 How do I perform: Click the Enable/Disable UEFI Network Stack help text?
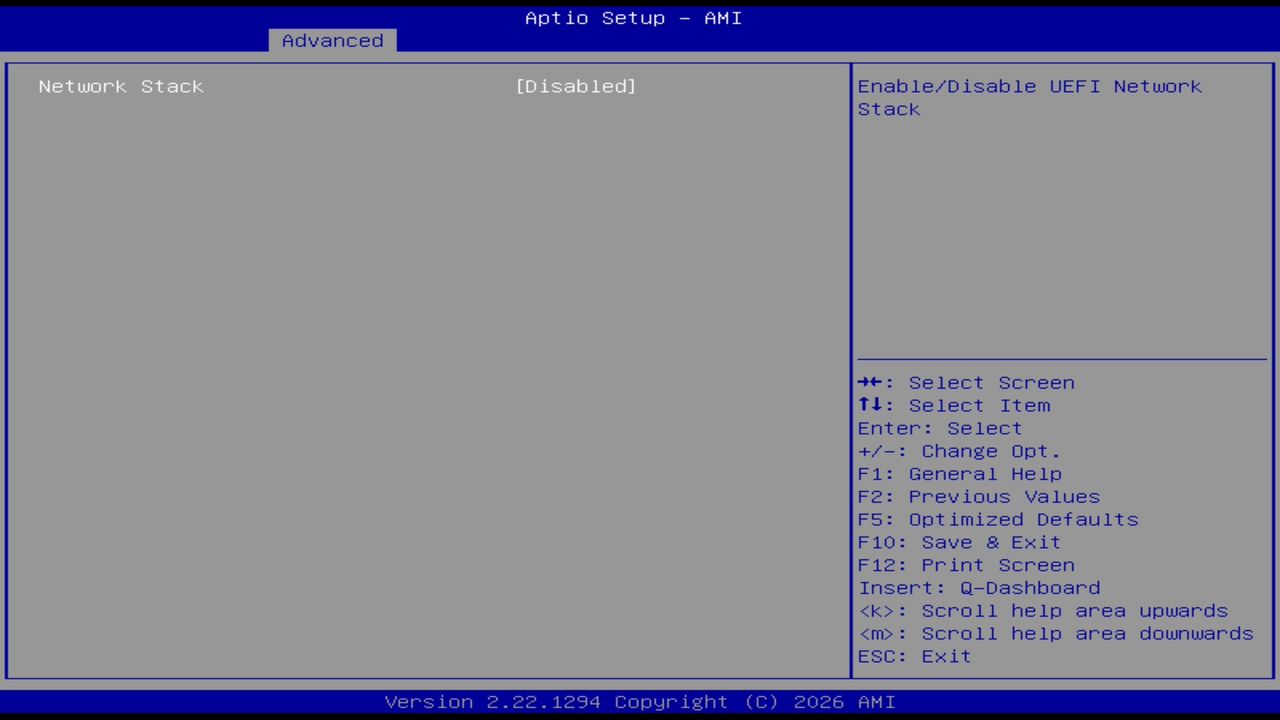click(1029, 97)
